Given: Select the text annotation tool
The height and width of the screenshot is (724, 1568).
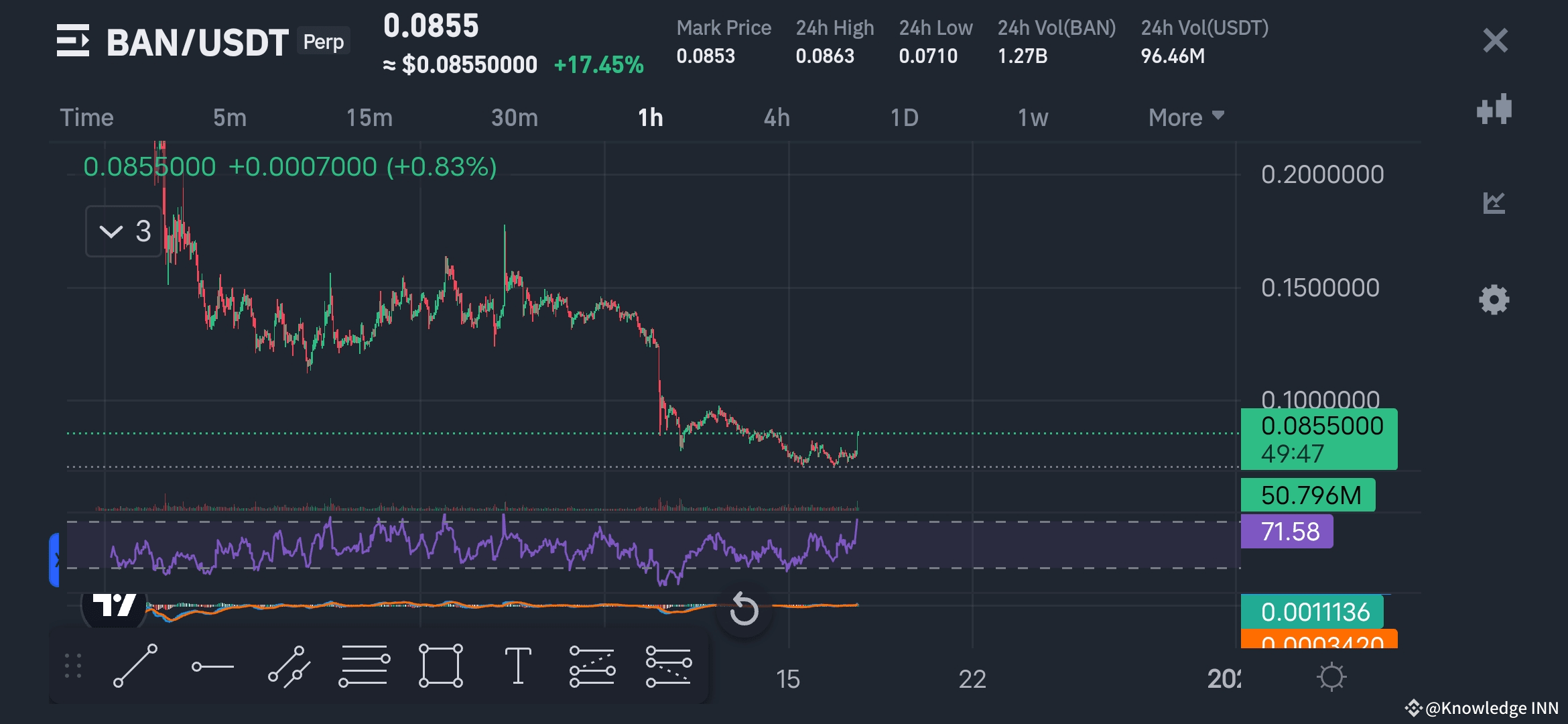Looking at the screenshot, I should click(x=517, y=666).
